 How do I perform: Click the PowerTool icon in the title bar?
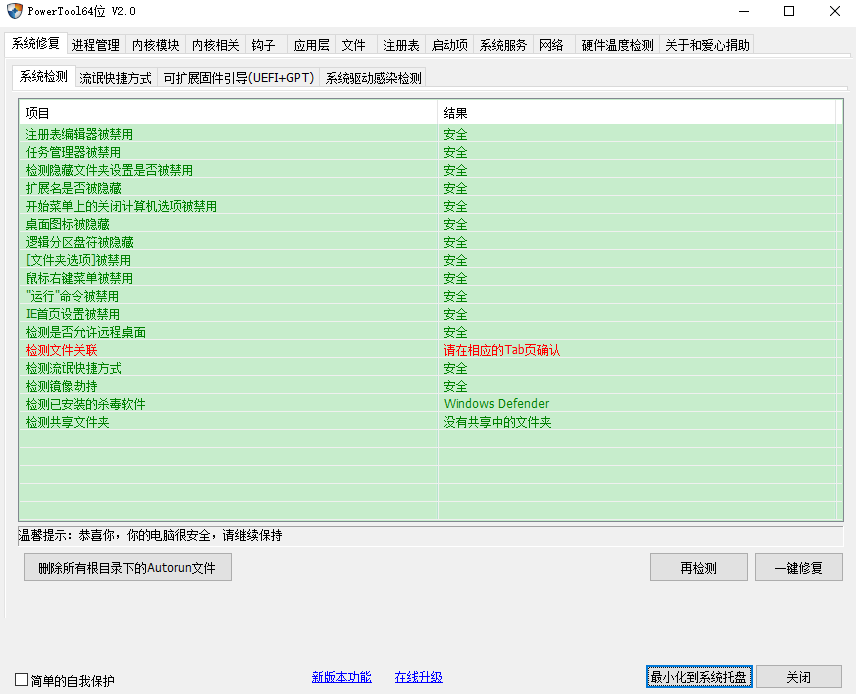pos(14,11)
